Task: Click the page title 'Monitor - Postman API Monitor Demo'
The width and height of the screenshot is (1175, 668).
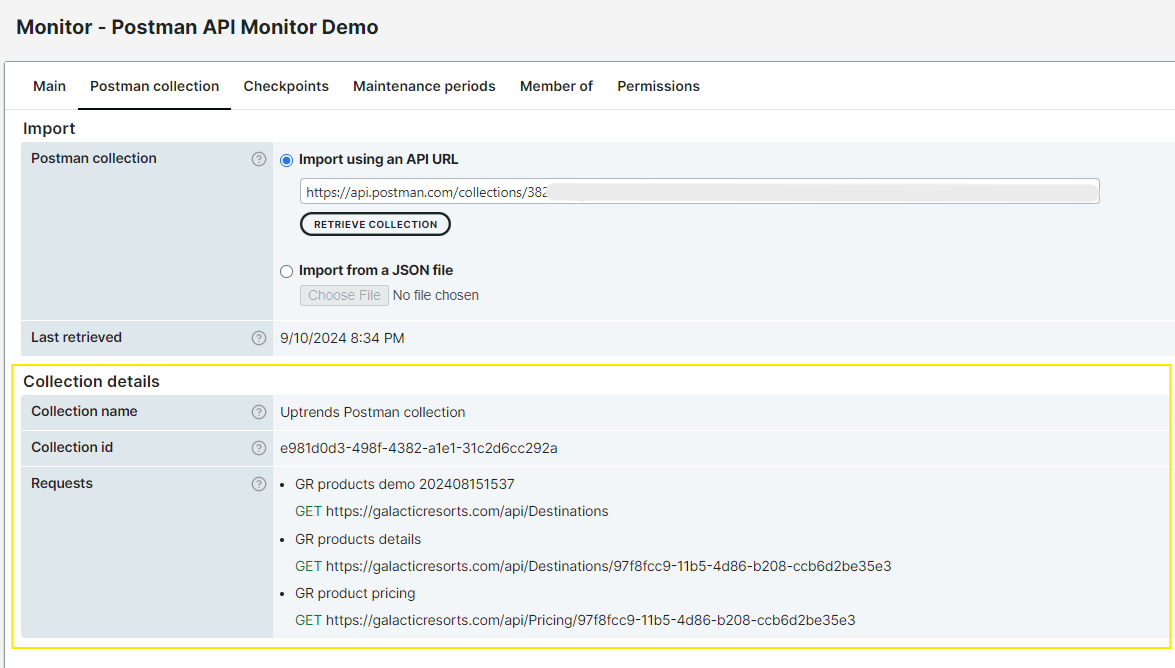Action: pyautogui.click(x=197, y=27)
